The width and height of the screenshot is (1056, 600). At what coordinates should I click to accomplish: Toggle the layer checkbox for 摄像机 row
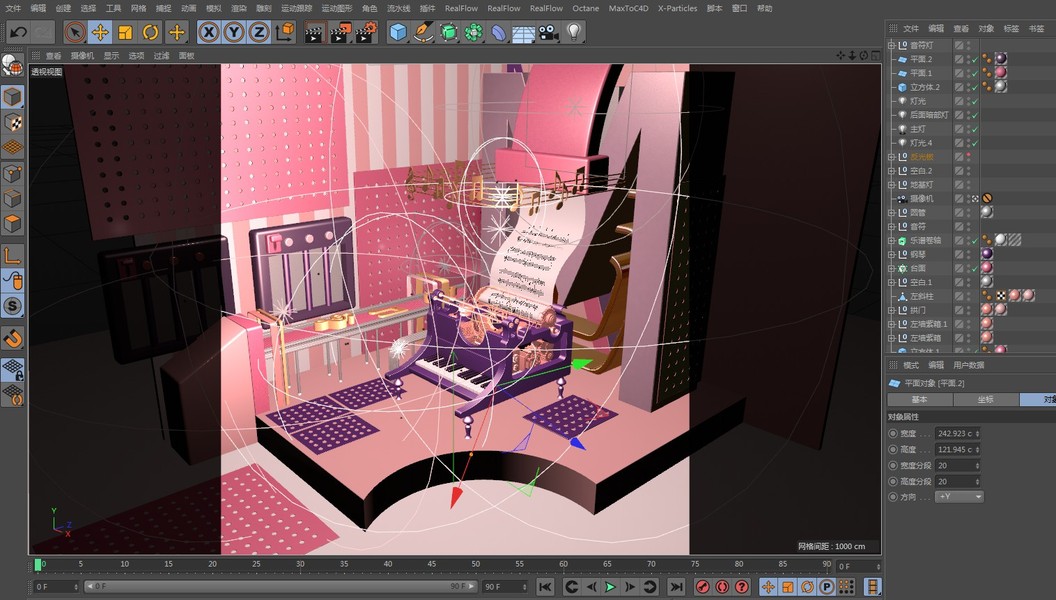point(959,198)
